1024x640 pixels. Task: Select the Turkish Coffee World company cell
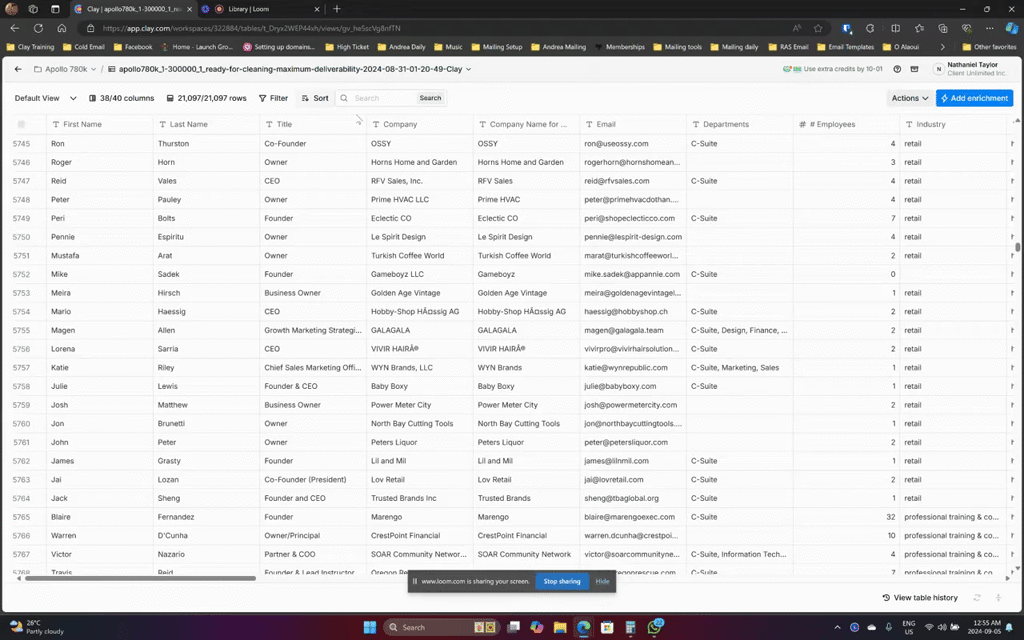pyautogui.click(x=419, y=255)
